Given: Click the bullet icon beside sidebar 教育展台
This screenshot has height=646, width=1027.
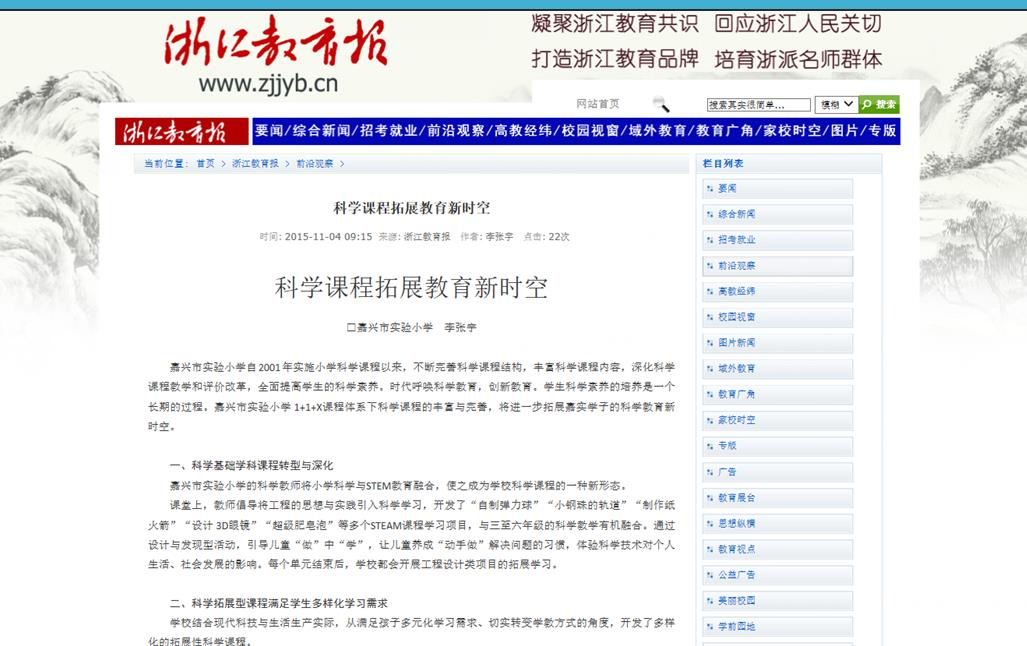Looking at the screenshot, I should [709, 498].
